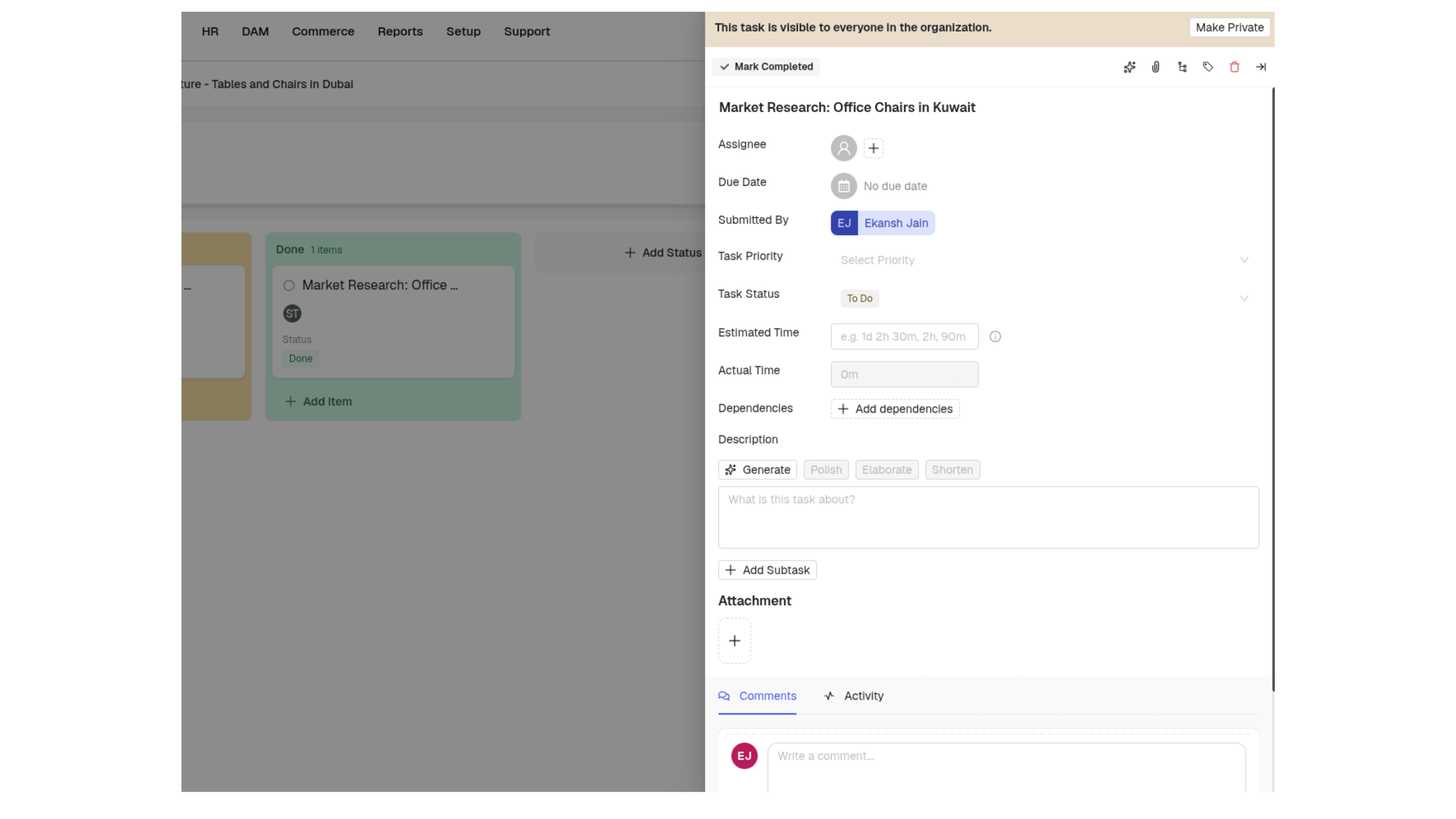Open the HR menu
This screenshot has height=819, width=1456.
coord(210,31)
